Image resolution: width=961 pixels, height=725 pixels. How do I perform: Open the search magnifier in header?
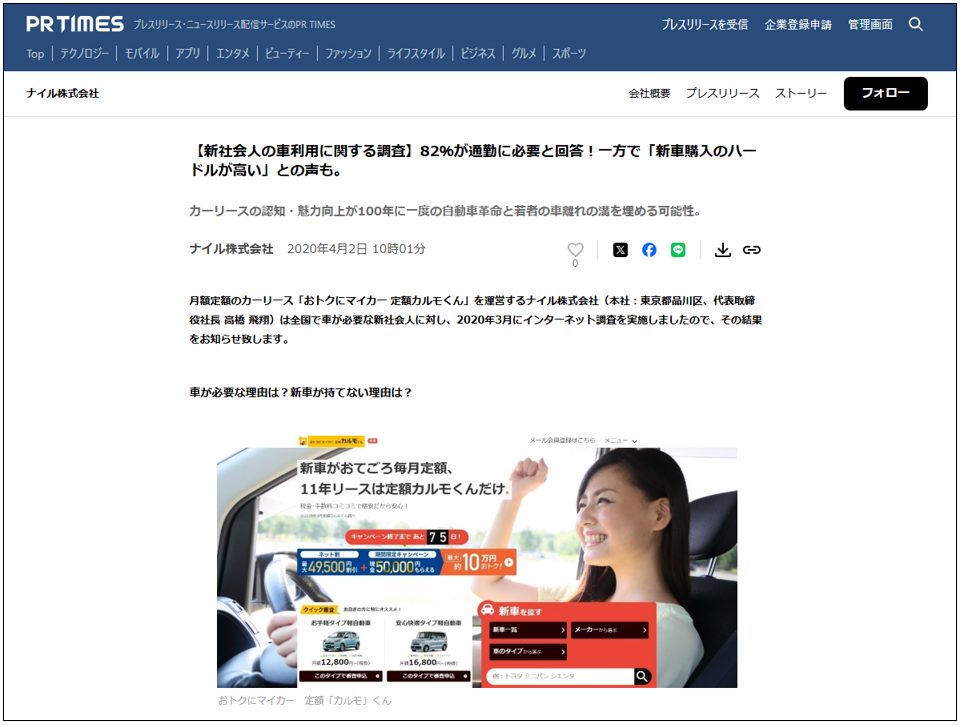coord(916,25)
